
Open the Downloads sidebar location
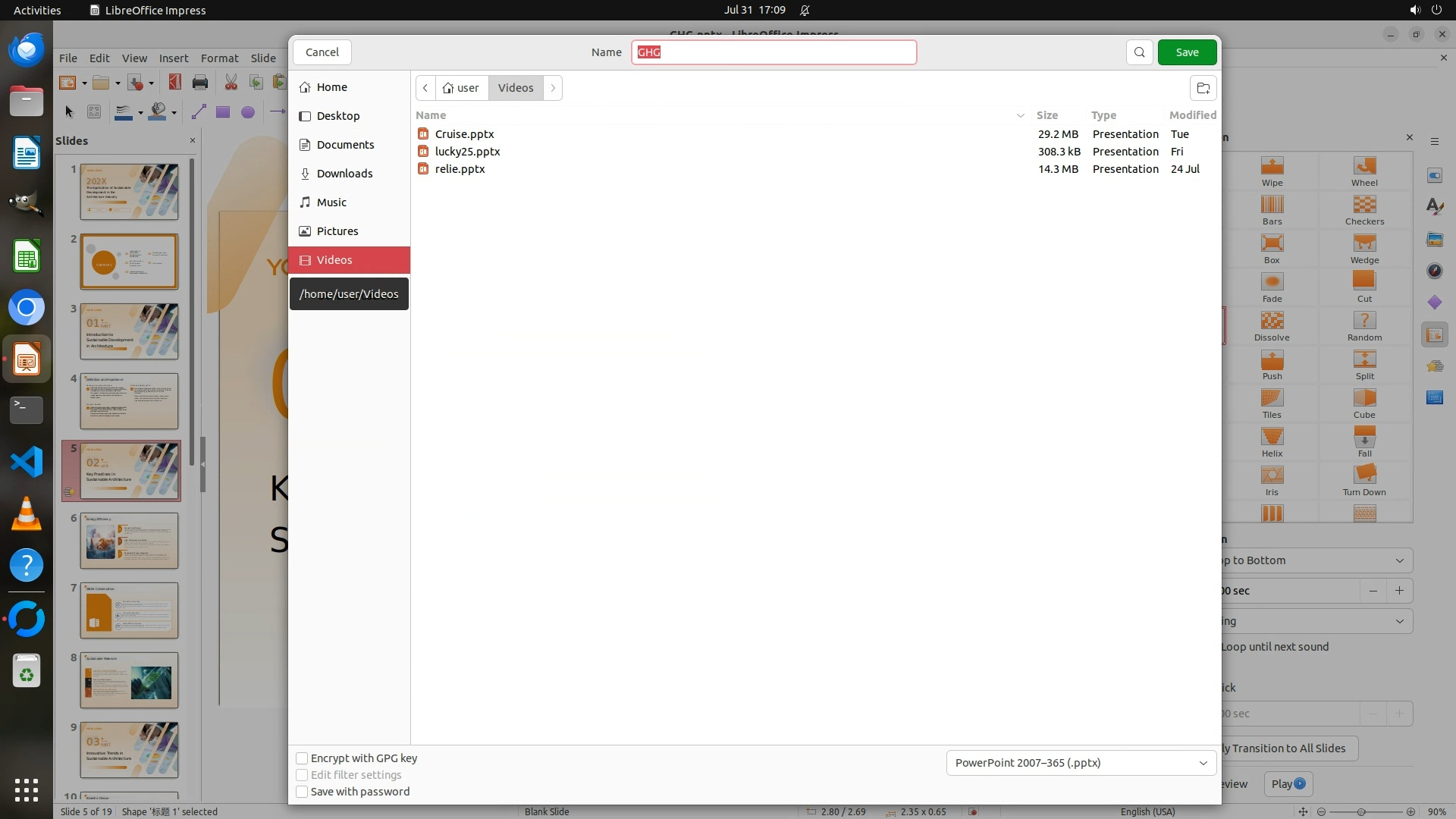coord(344,174)
